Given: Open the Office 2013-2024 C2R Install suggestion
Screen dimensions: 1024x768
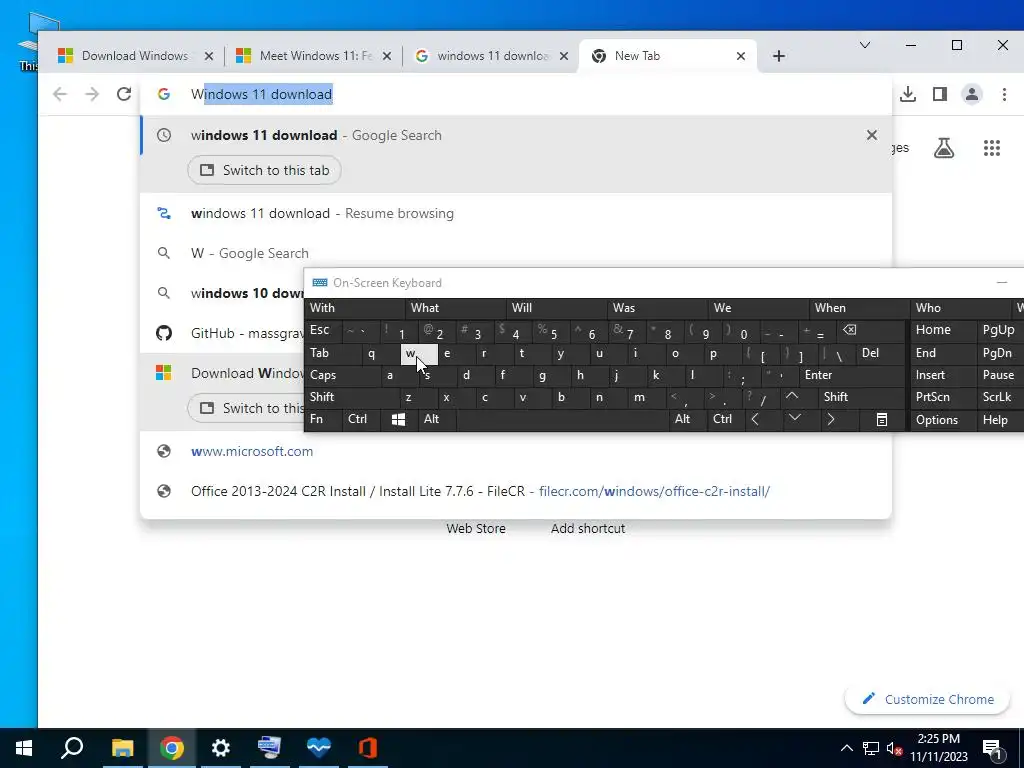Looking at the screenshot, I should pyautogui.click(x=516, y=491).
